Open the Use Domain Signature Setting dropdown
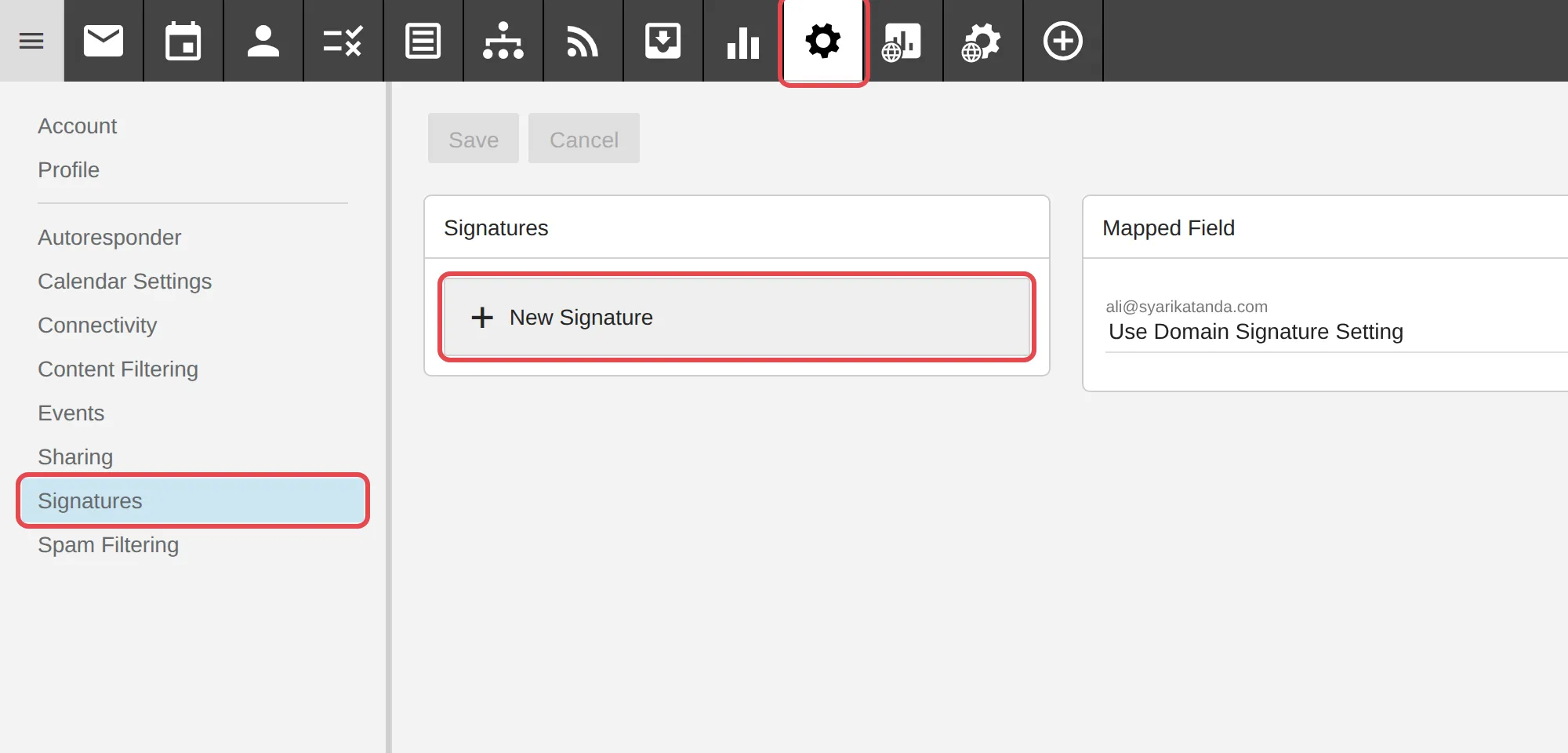 1337,332
